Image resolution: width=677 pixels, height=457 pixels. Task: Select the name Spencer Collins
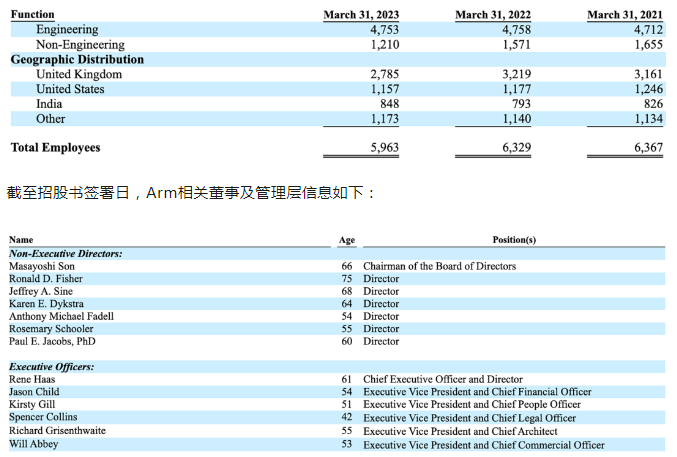pos(43,417)
